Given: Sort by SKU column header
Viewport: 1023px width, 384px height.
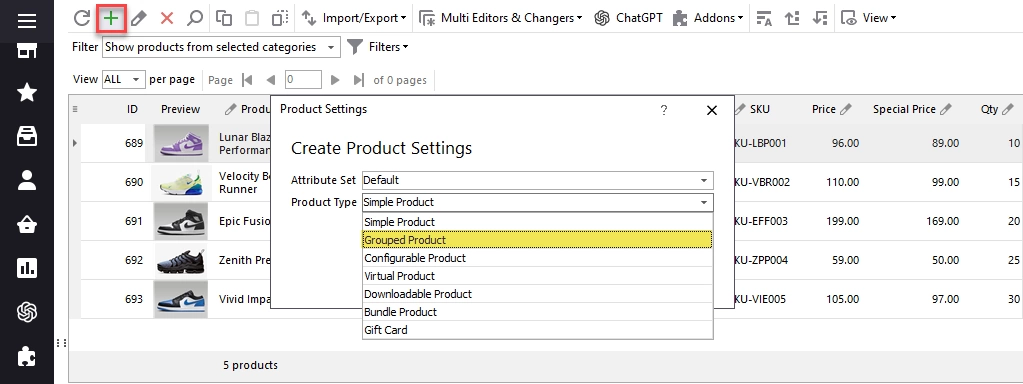Looking at the screenshot, I should click(760, 109).
